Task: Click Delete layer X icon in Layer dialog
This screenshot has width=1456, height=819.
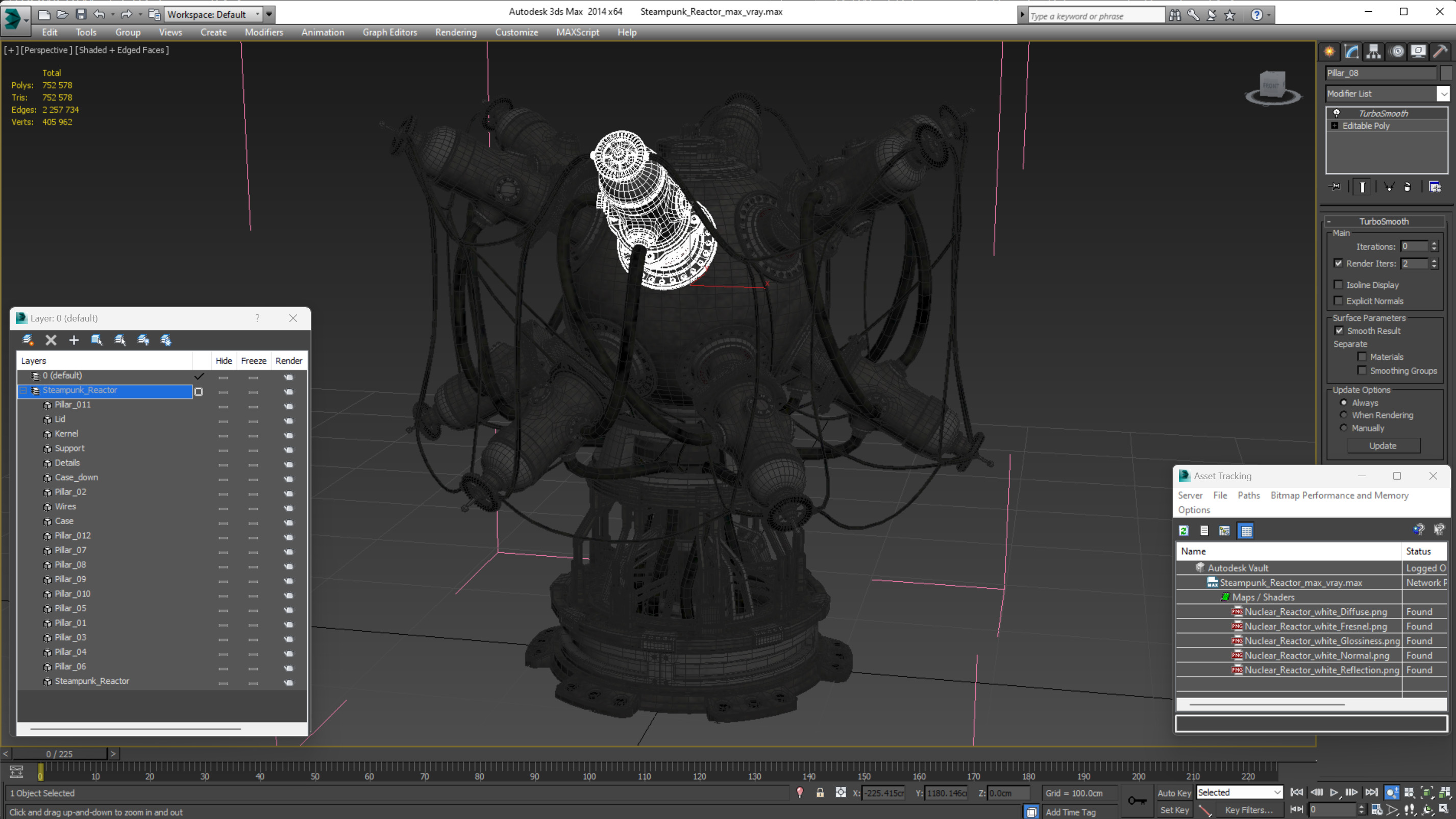Action: pos(51,340)
